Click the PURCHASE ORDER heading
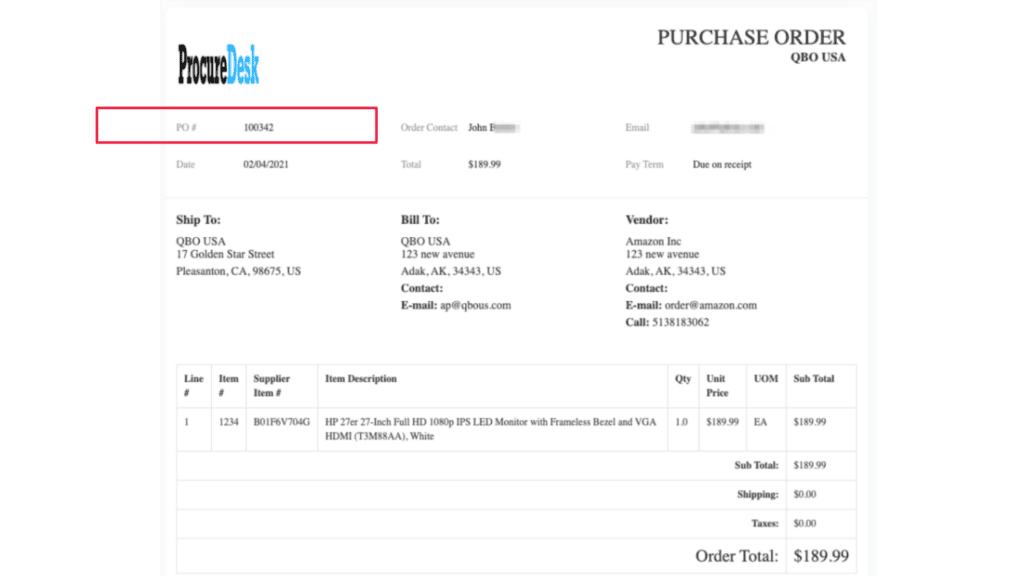The height and width of the screenshot is (576, 1024). (750, 38)
